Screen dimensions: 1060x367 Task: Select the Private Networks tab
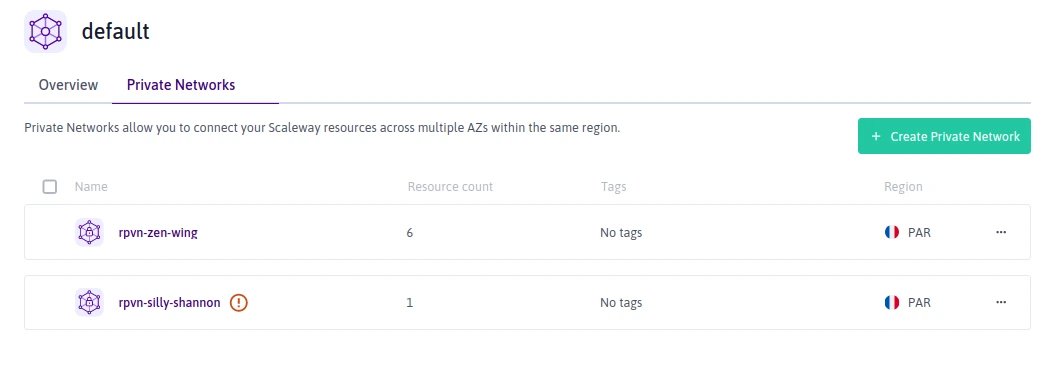(x=181, y=85)
